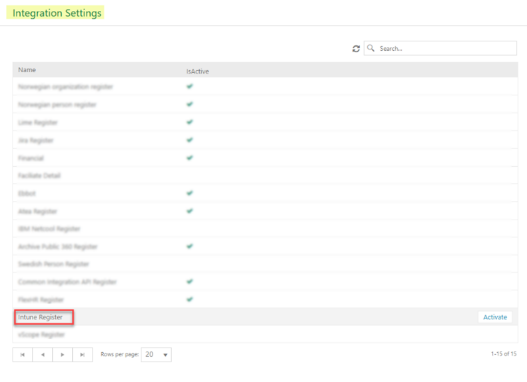Go to the previous page
Image resolution: width=527 pixels, height=382 pixels.
[x=42, y=355]
